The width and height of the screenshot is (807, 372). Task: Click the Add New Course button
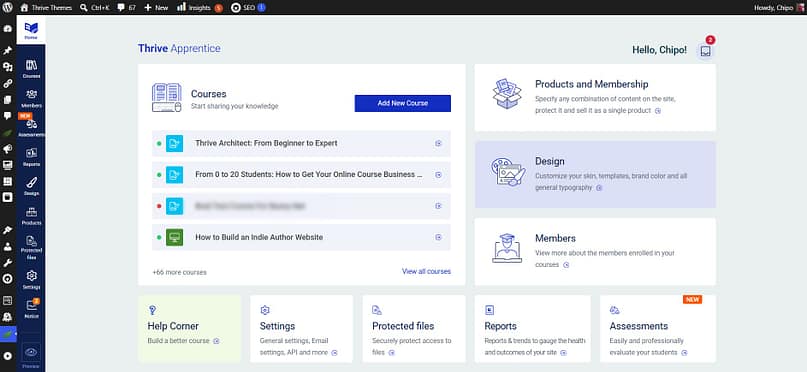tap(402, 103)
